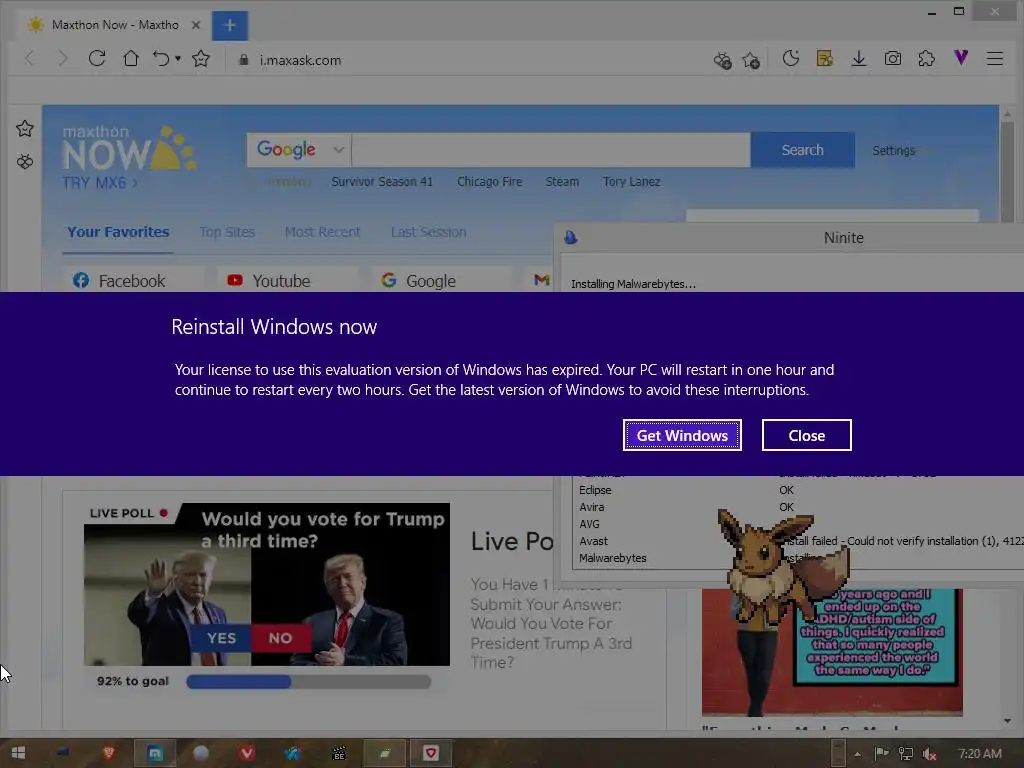This screenshot has width=1024, height=768.
Task: Click the Maxnote add icon in toolbar
Action: point(722,60)
